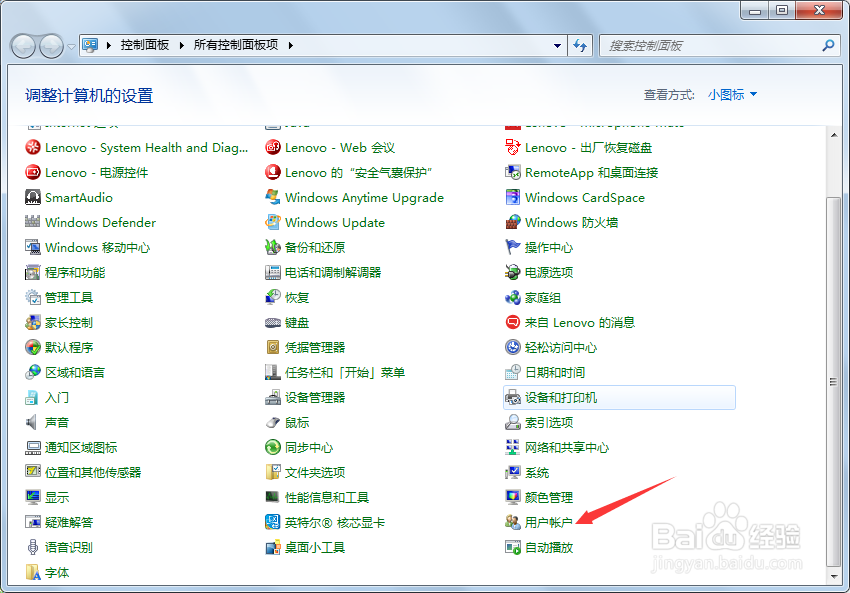Open RemoteApp 和桌面连接 item
850x593 pixels.
582,172
